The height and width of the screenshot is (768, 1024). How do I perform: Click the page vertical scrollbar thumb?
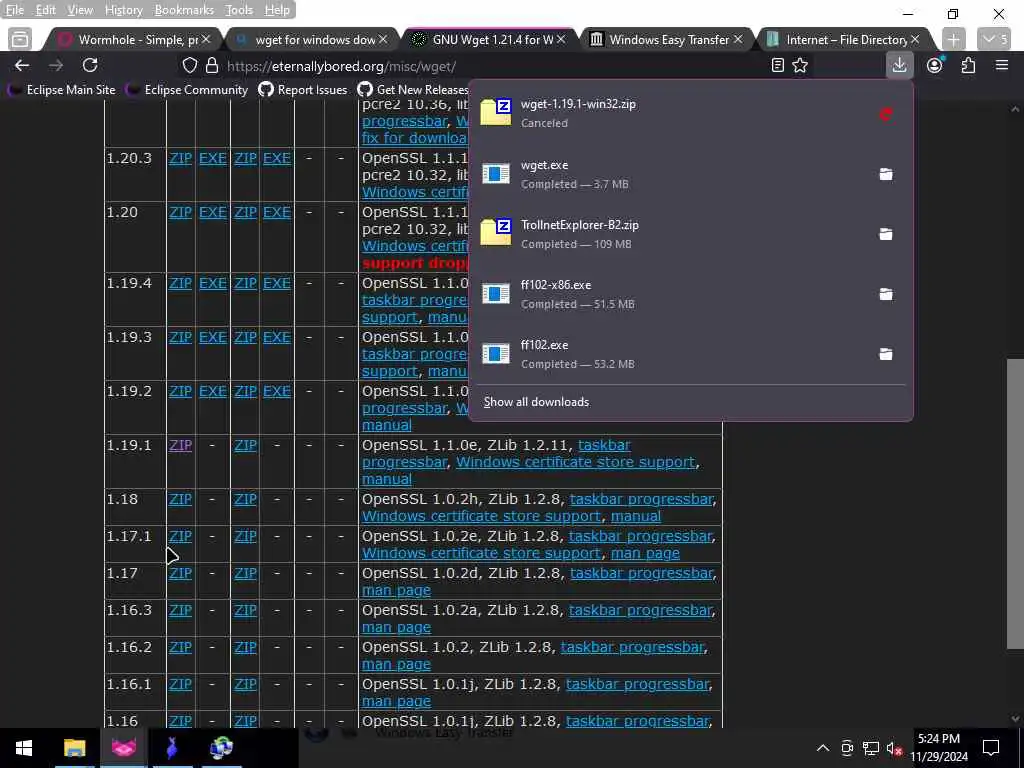(x=1014, y=504)
